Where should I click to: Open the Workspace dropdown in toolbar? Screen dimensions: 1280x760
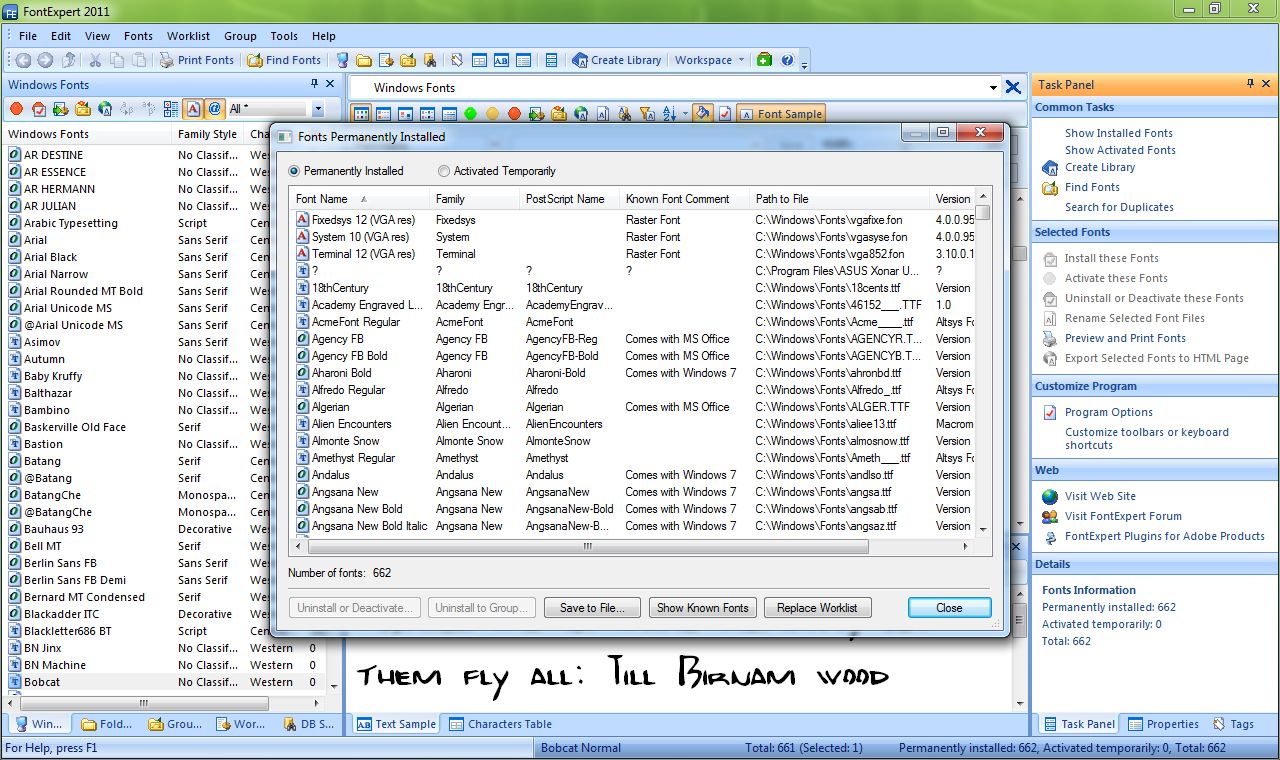(709, 60)
